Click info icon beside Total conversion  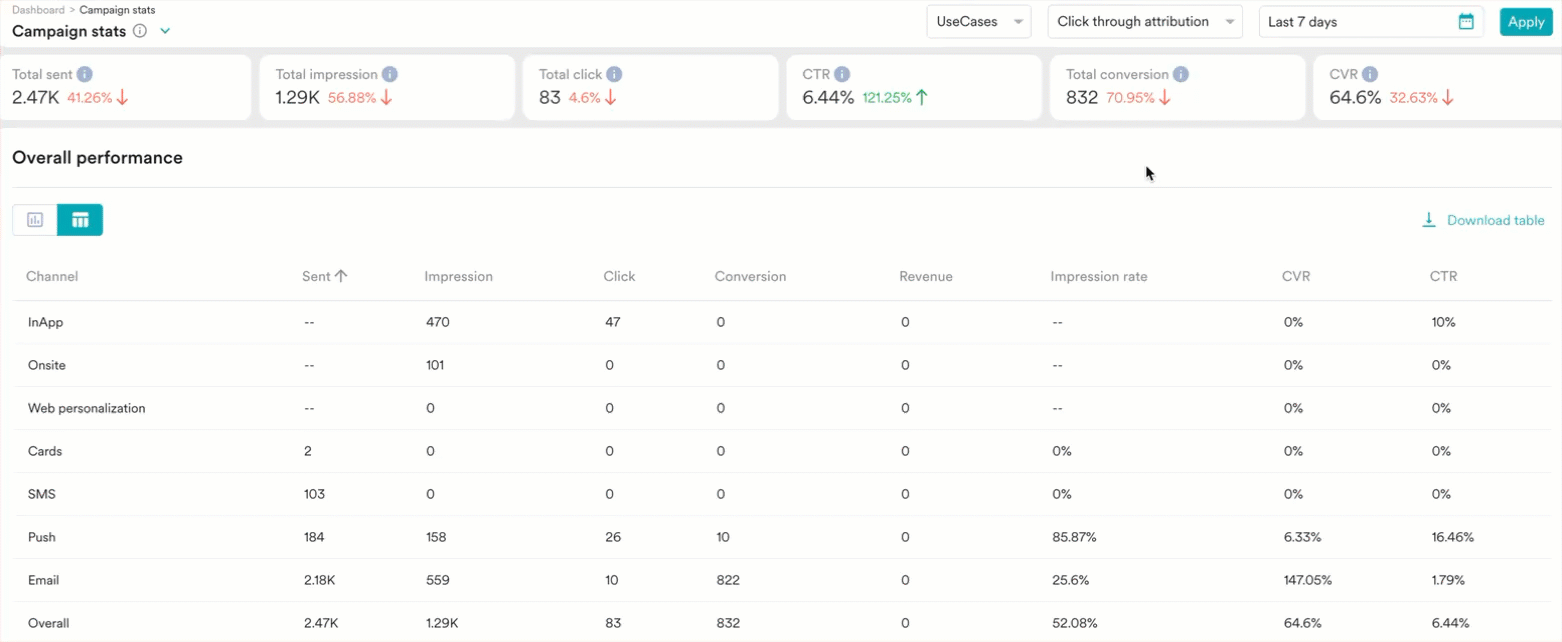point(1181,74)
